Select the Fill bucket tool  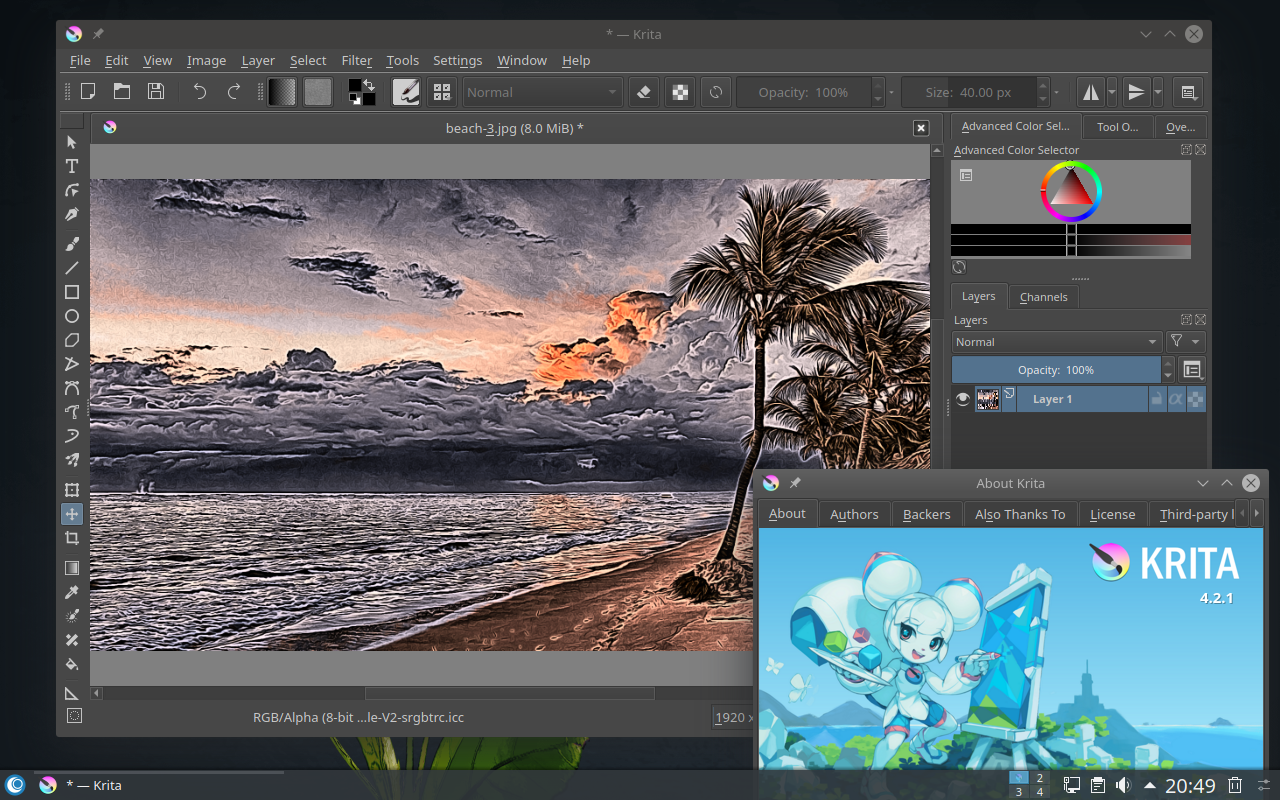tap(72, 664)
